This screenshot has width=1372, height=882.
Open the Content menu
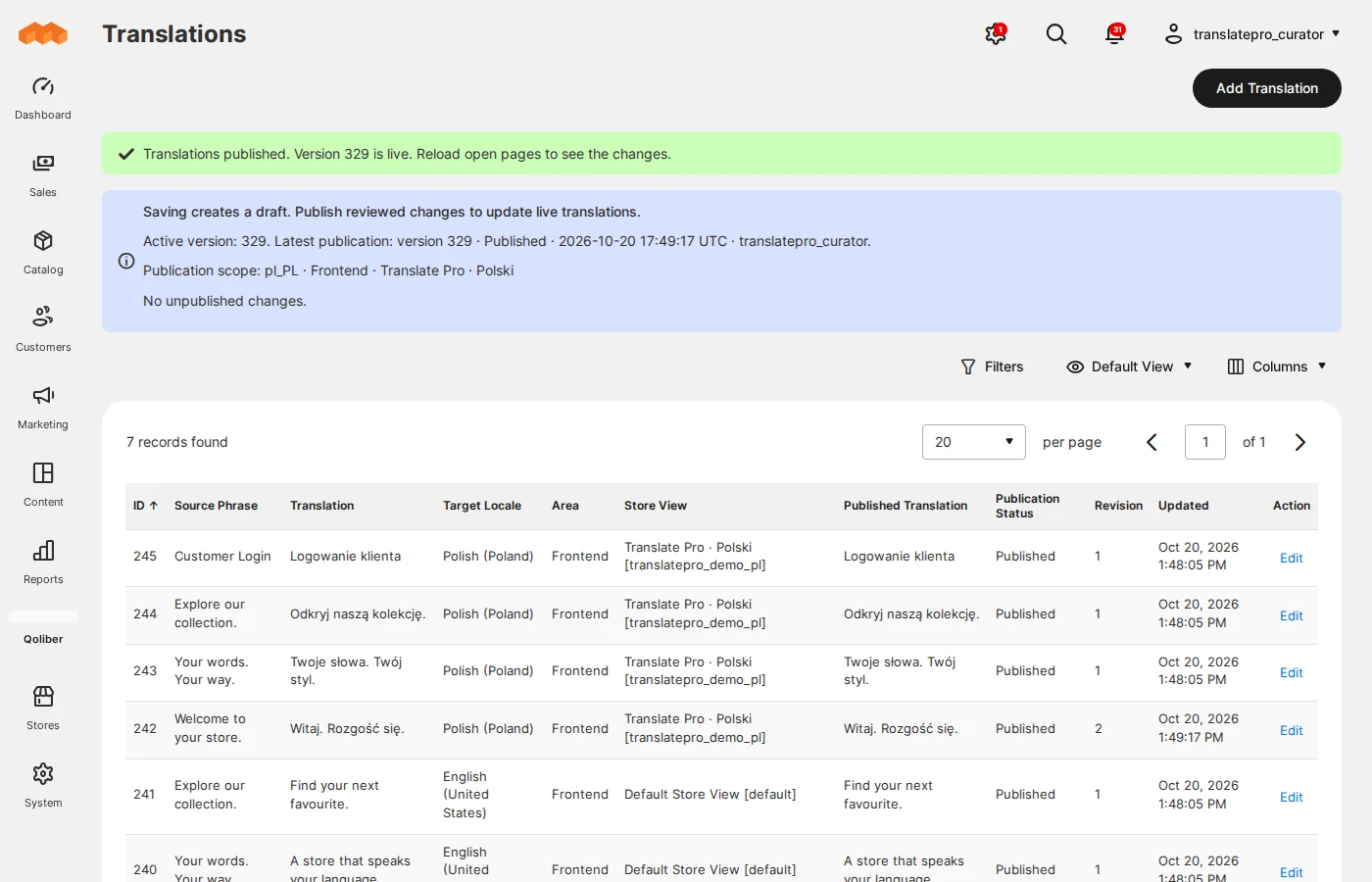coord(43,485)
